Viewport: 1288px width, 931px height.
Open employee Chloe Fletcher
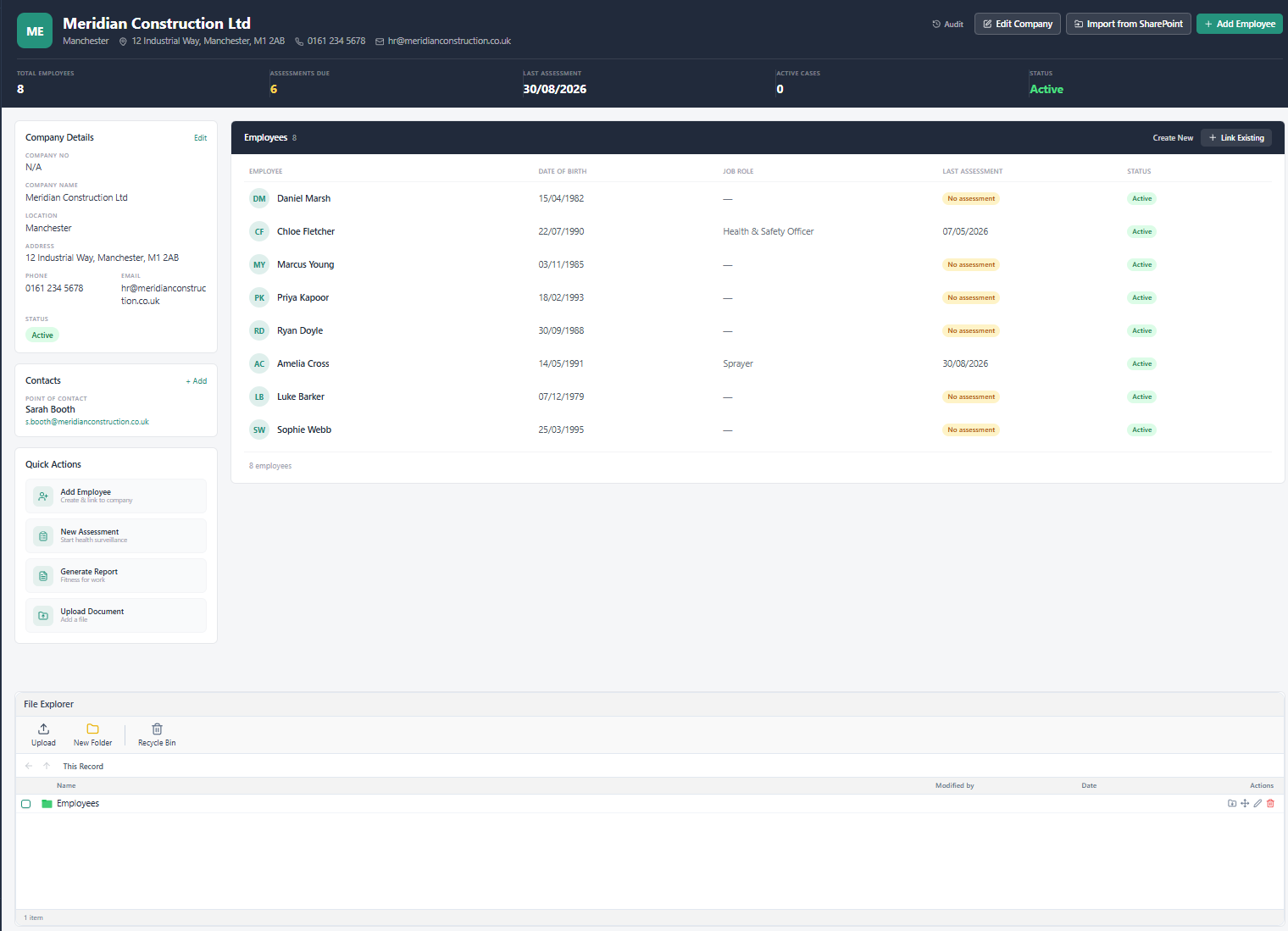click(306, 231)
